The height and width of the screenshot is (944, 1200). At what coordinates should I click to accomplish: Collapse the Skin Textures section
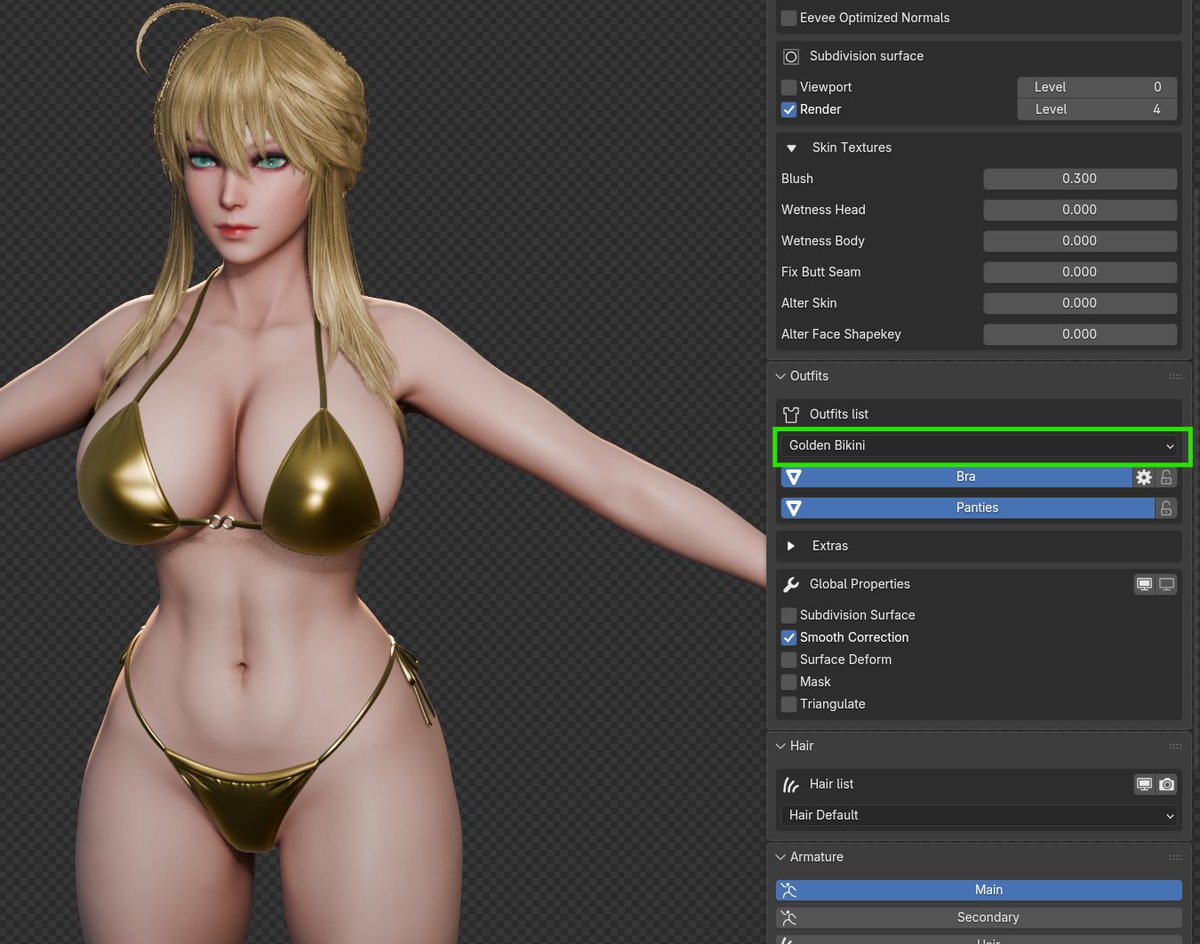(x=791, y=148)
